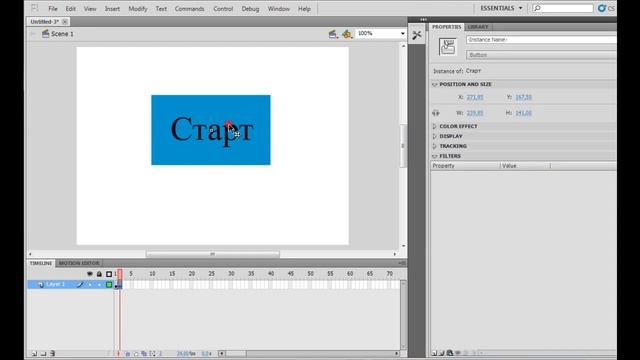Close the Untitled-3 document tab
Image resolution: width=640 pixels, height=360 pixels.
pyautogui.click(x=64, y=22)
